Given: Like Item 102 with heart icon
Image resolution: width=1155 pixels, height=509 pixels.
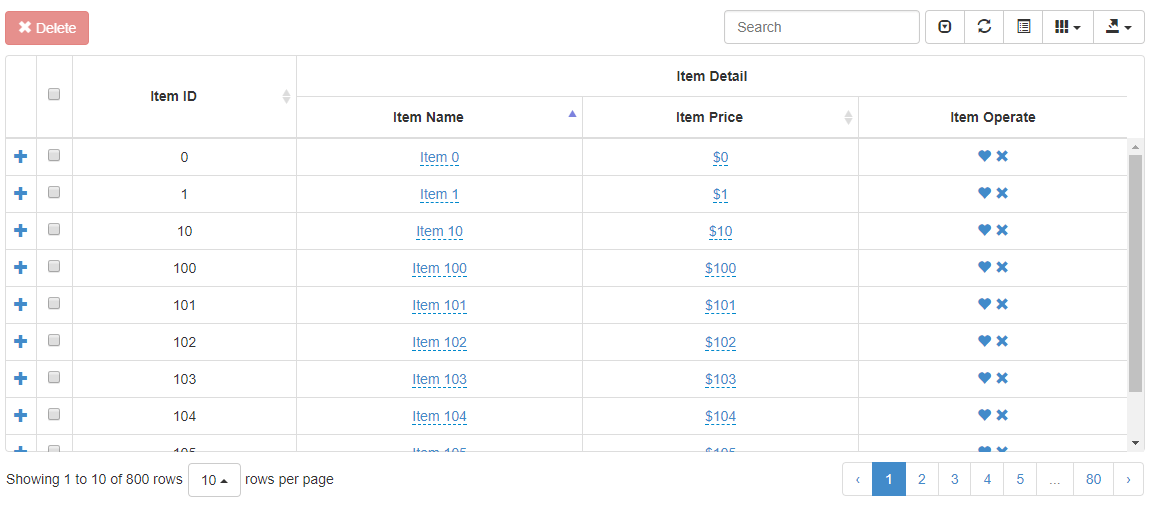Looking at the screenshot, I should (984, 341).
